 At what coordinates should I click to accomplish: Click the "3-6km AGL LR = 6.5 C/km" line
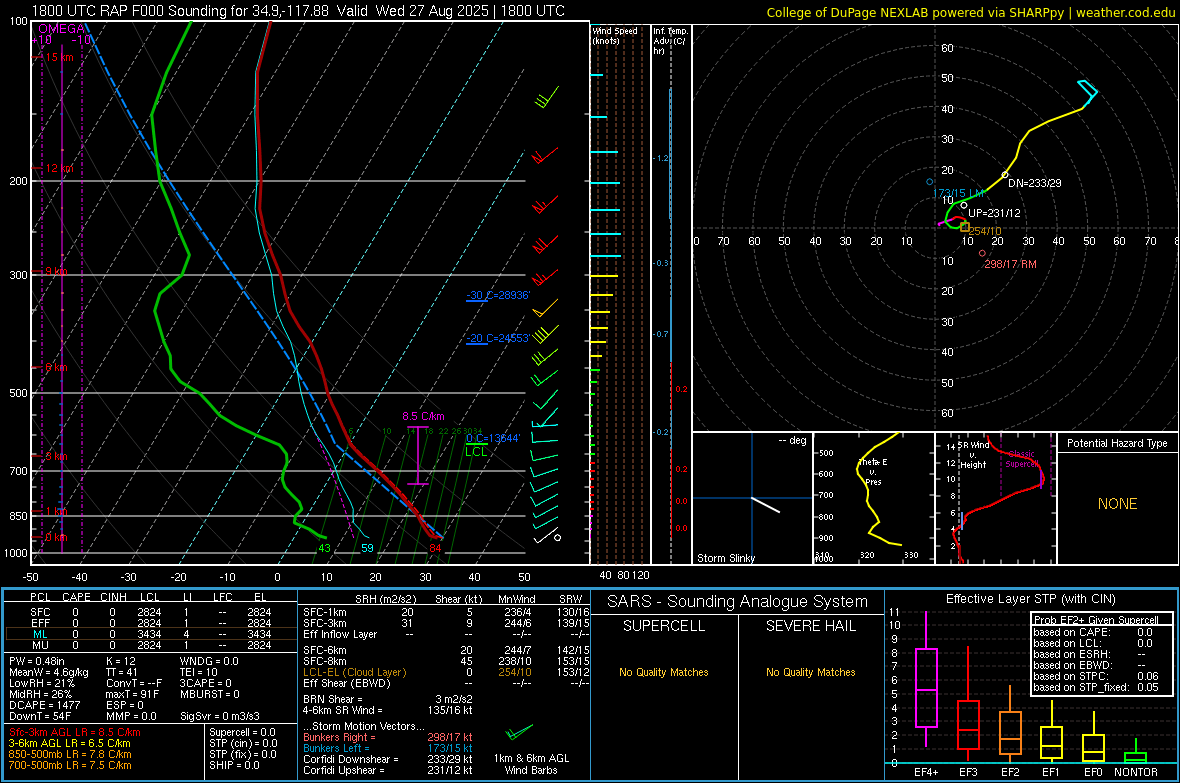70,743
